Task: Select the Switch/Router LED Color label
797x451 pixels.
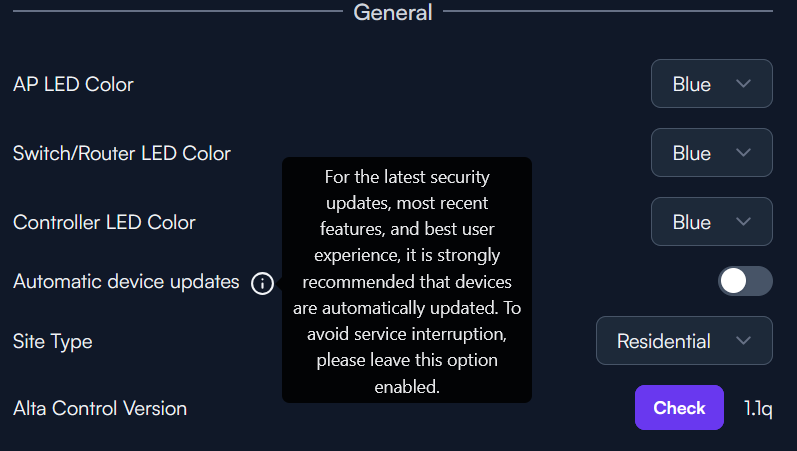Action: tap(122, 153)
